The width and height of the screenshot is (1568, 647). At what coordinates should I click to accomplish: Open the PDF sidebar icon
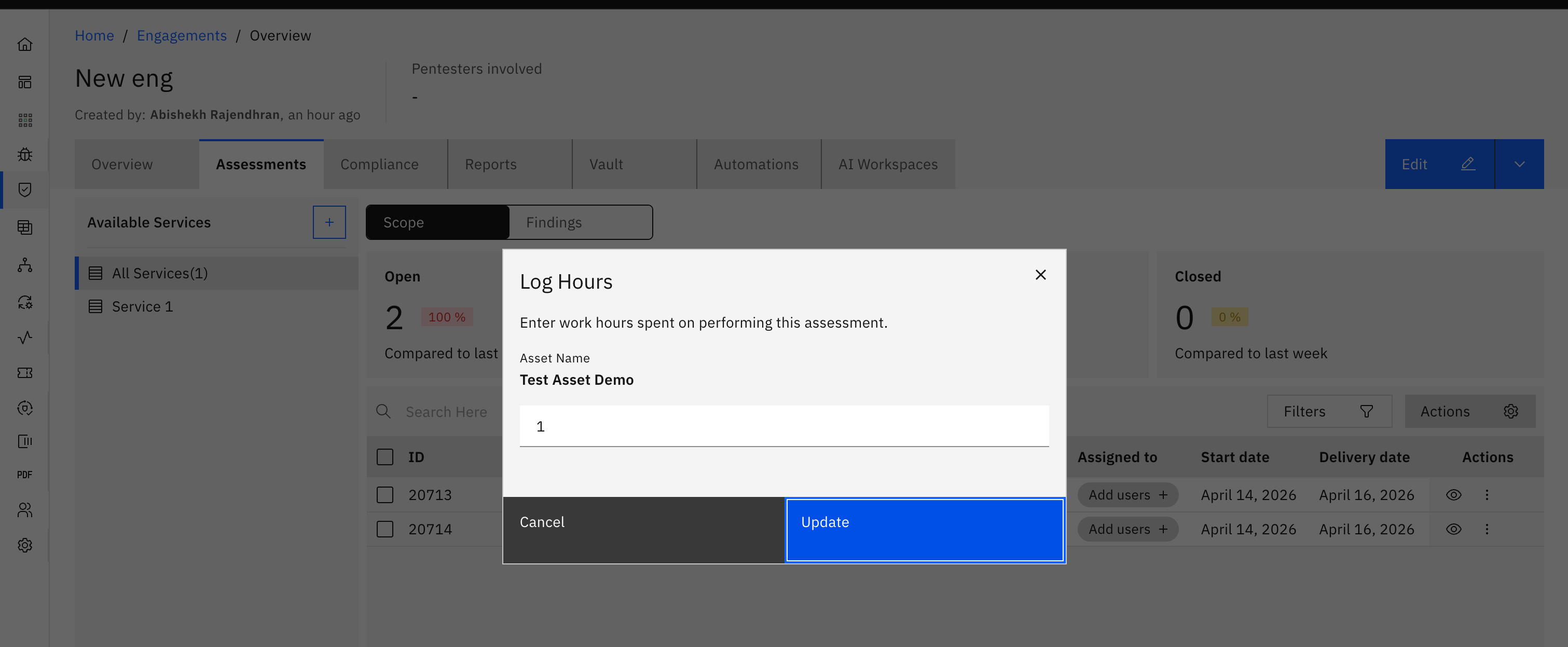[25, 475]
